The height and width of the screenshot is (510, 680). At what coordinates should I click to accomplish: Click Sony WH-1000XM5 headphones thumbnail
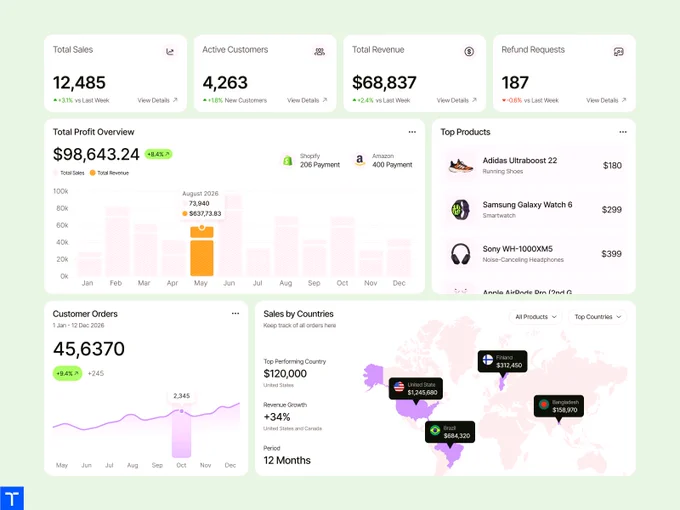point(460,254)
